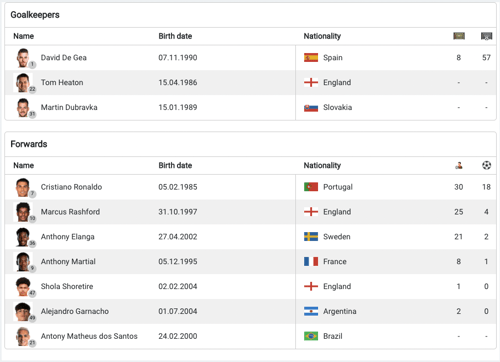Click Birth date column header in Goalkeepers
The image size is (500, 362).
click(x=175, y=36)
